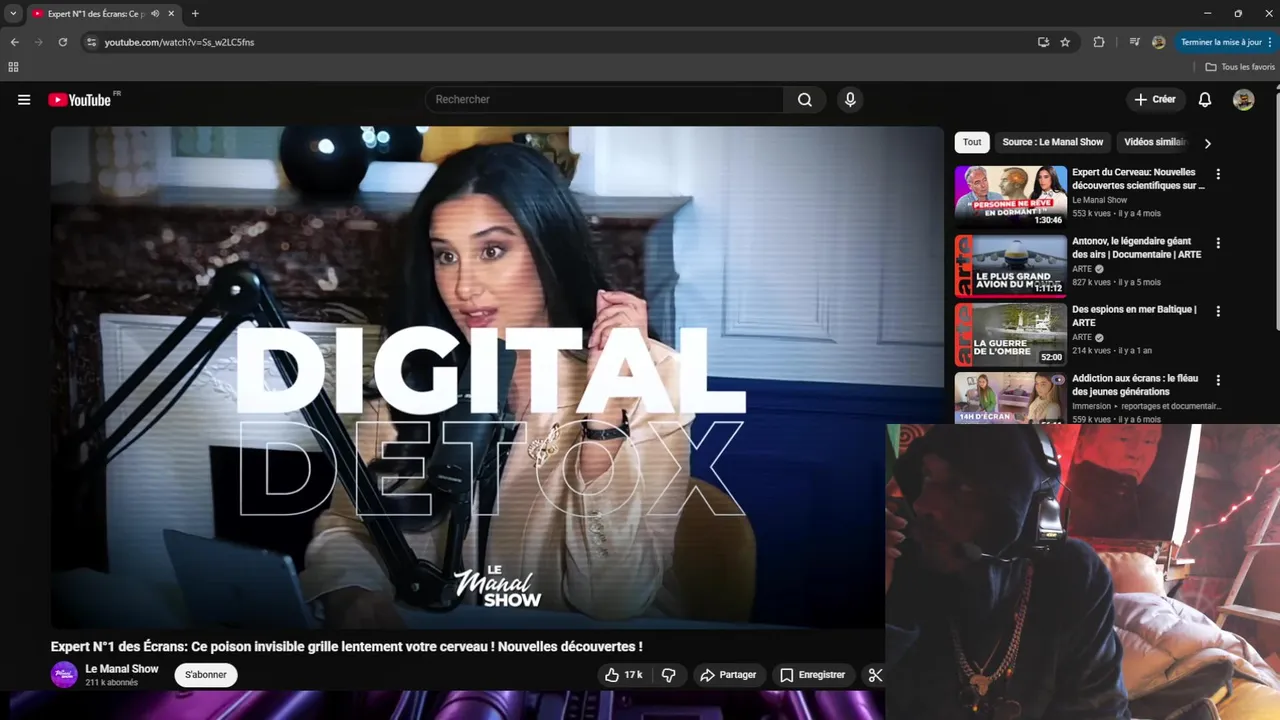Open the Tous les favoris folder

click(x=1240, y=67)
